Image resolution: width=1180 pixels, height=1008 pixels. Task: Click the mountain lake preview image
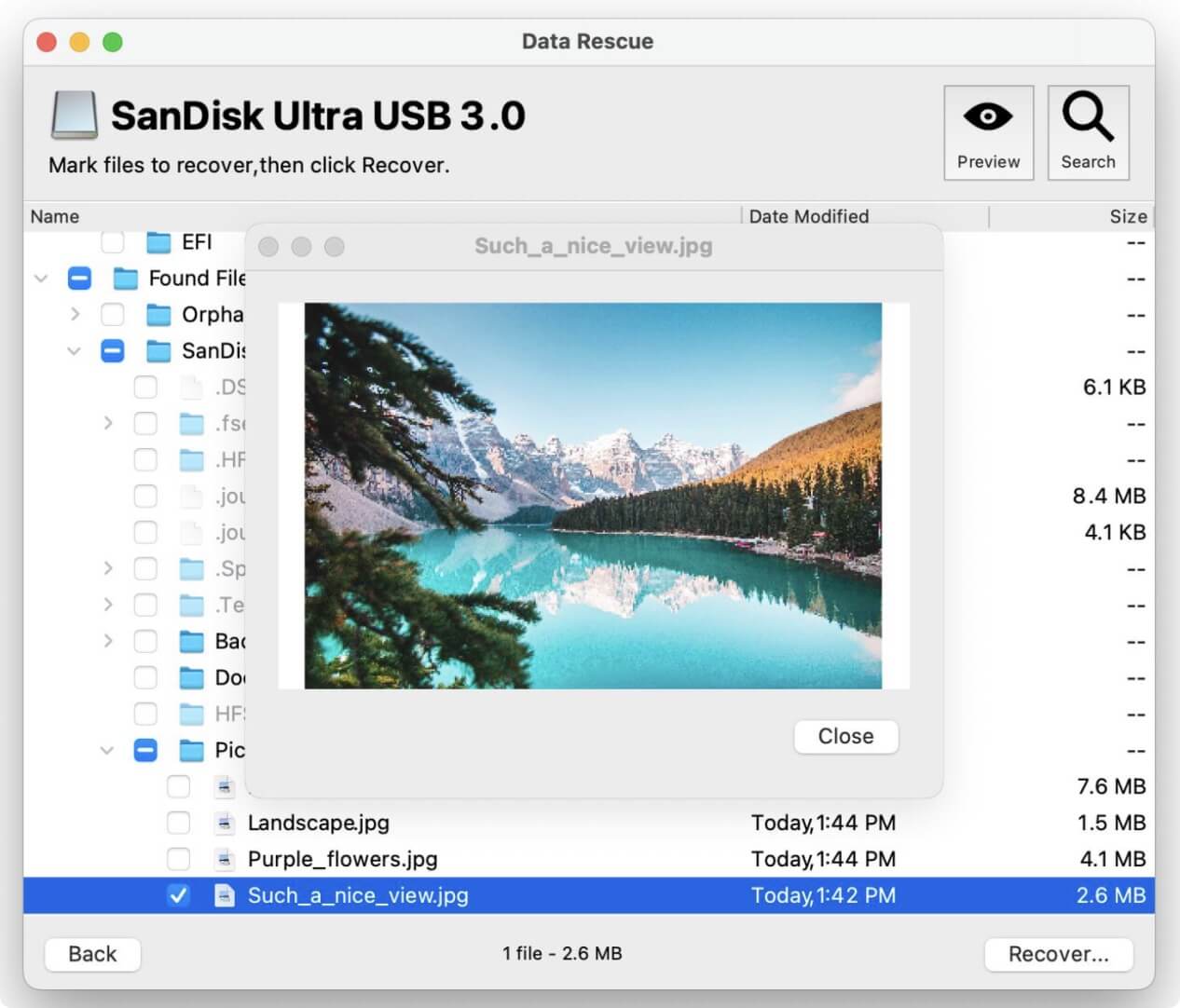point(593,496)
